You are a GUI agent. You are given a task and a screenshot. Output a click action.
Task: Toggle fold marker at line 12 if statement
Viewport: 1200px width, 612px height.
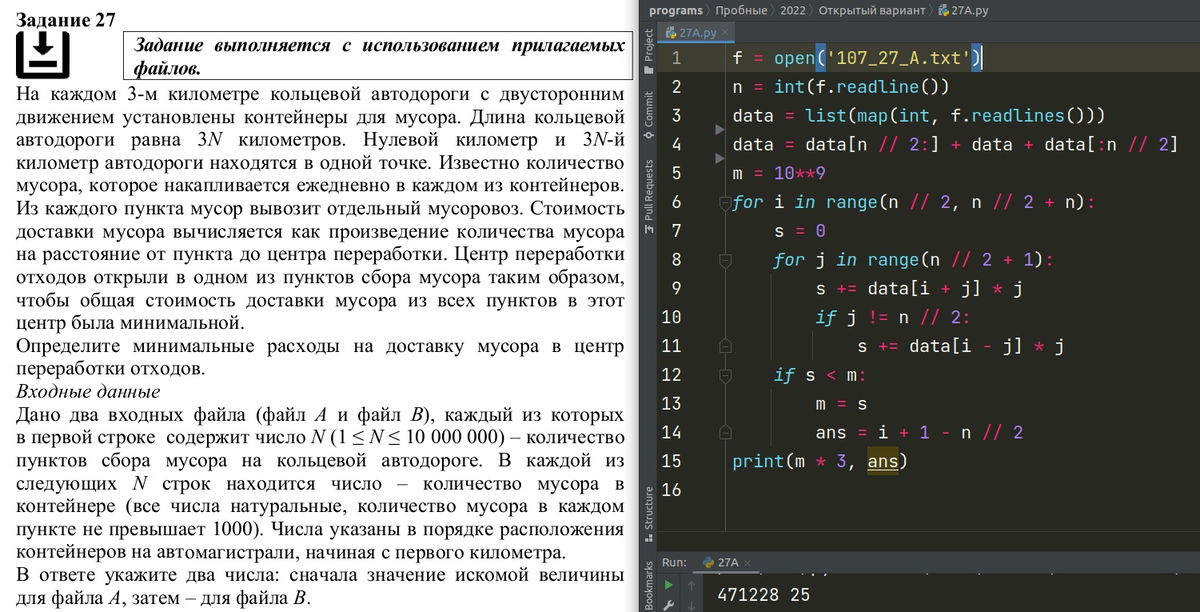click(725, 376)
